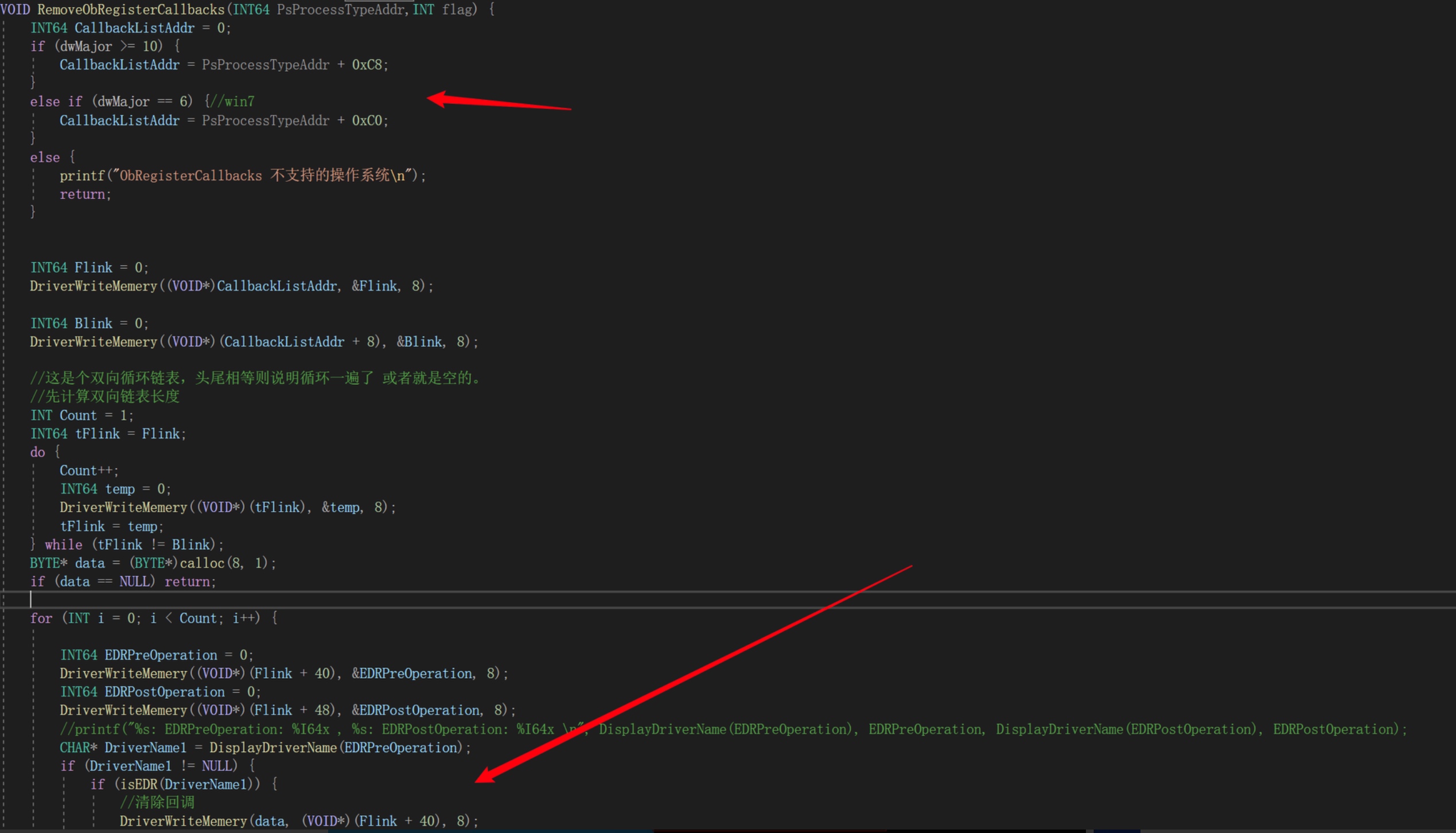Click the 'INT64 Blink = 0' declaration
This screenshot has height=833, width=1456.
click(89, 324)
